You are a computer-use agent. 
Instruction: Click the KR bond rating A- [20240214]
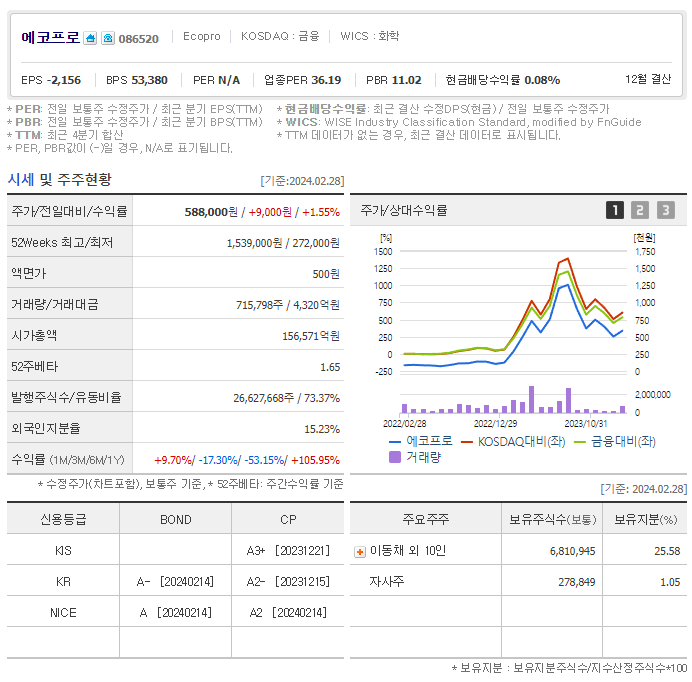(175, 582)
